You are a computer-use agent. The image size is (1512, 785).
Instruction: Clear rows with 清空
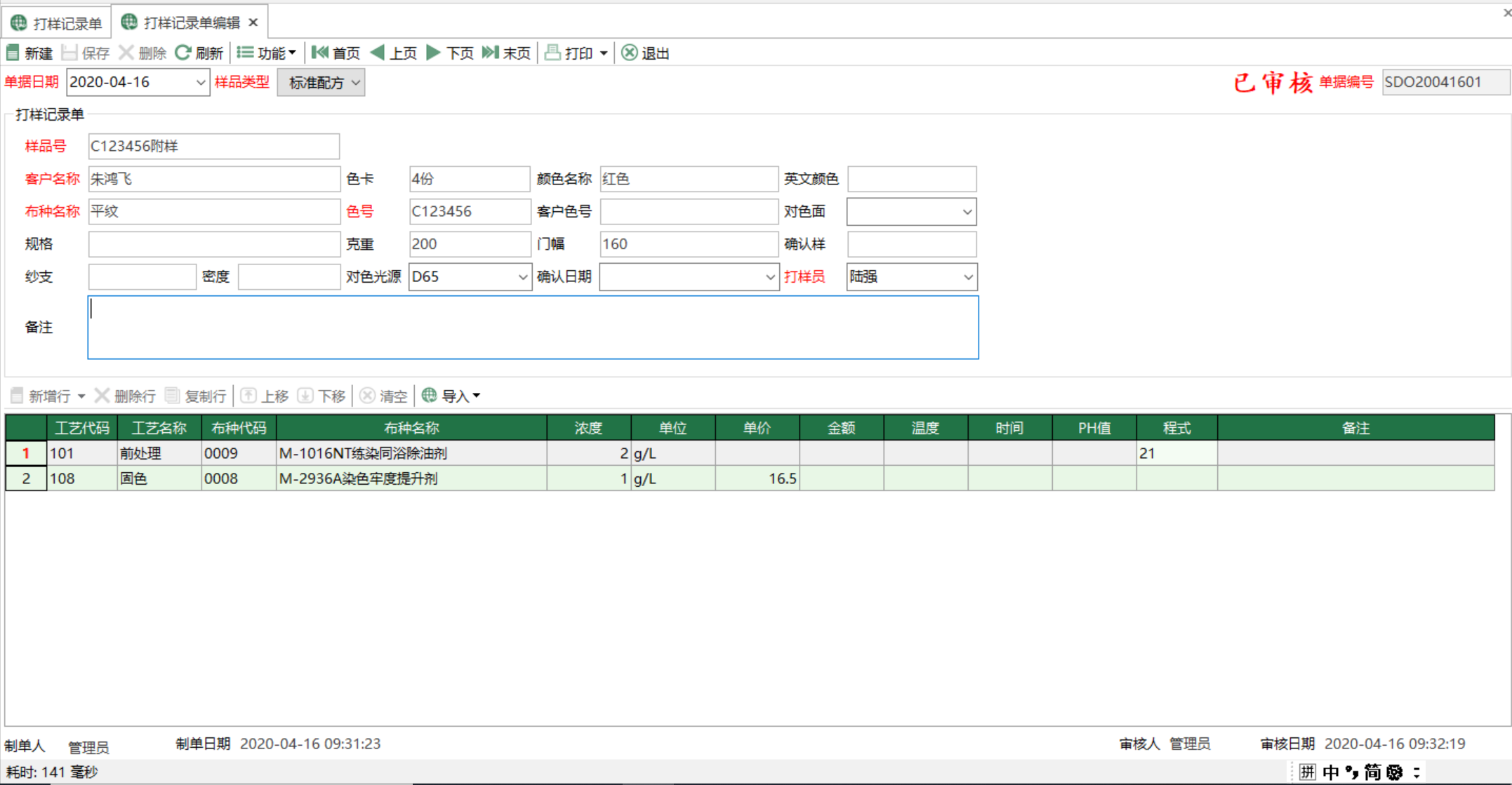click(x=383, y=396)
